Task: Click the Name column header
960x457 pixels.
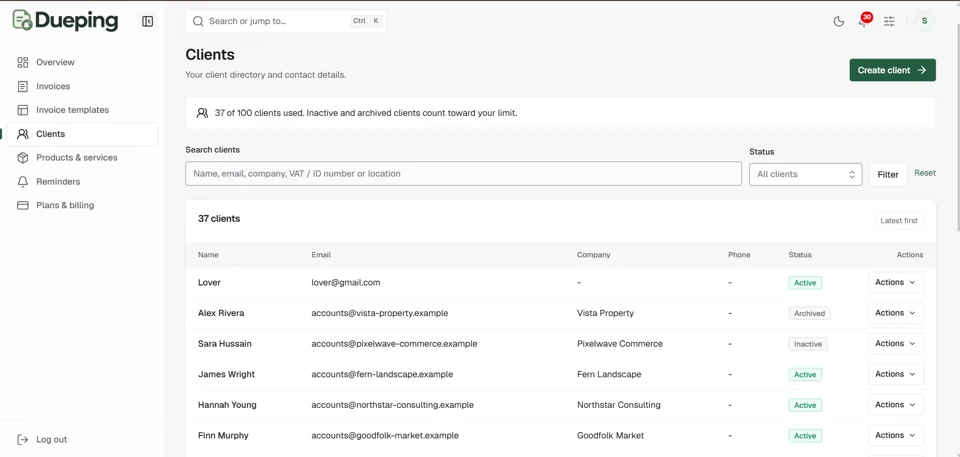Action: pyautogui.click(x=208, y=255)
